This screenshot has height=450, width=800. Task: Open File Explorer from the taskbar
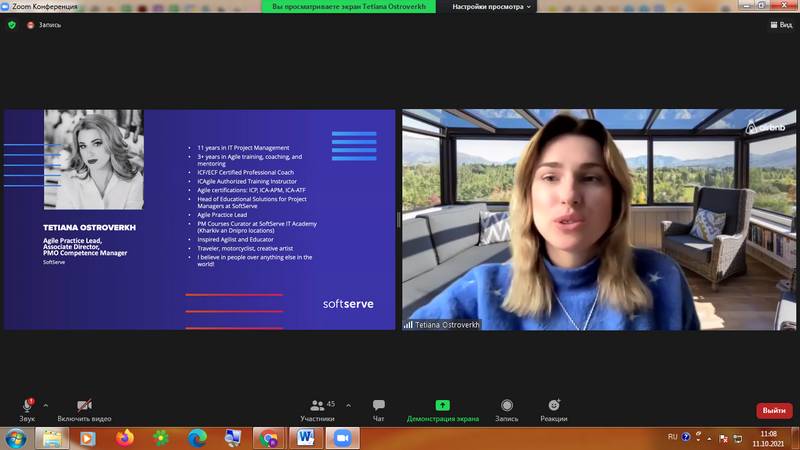coord(52,438)
